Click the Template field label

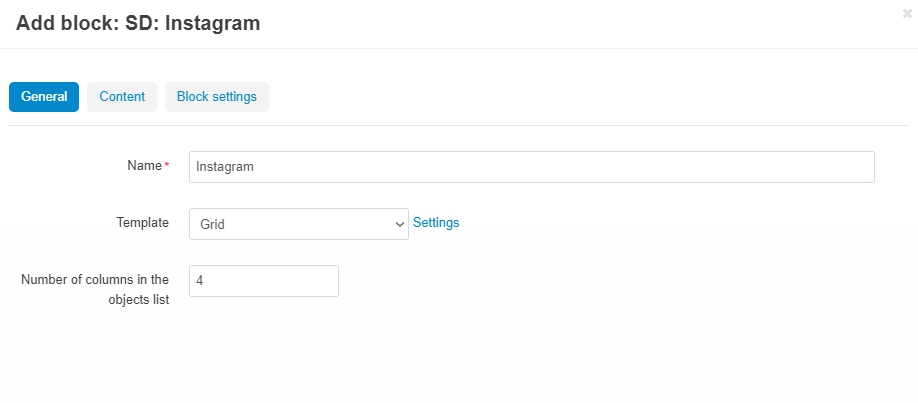point(143,223)
